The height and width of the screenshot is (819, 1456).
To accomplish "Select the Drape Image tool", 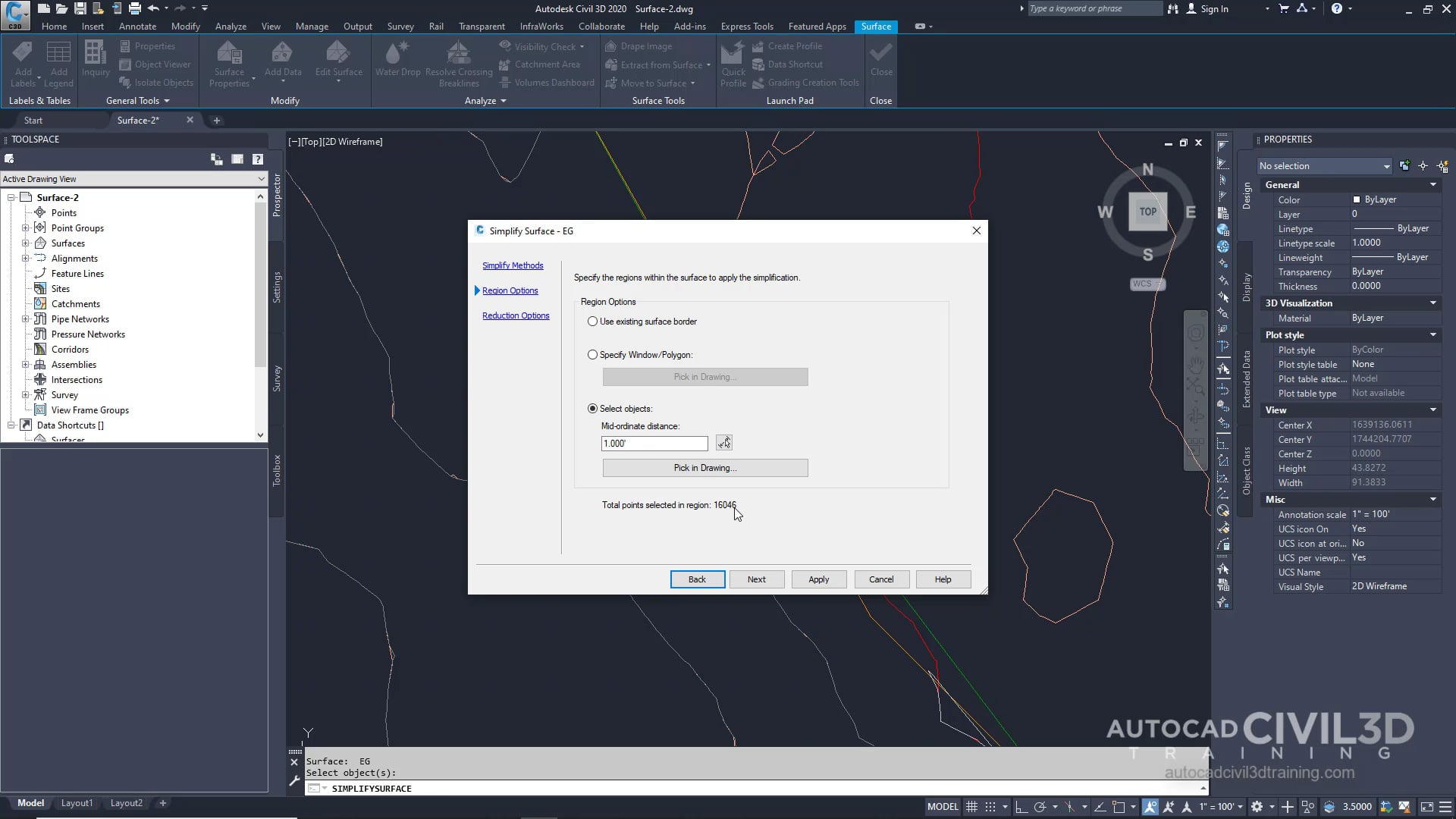I will pyautogui.click(x=639, y=45).
